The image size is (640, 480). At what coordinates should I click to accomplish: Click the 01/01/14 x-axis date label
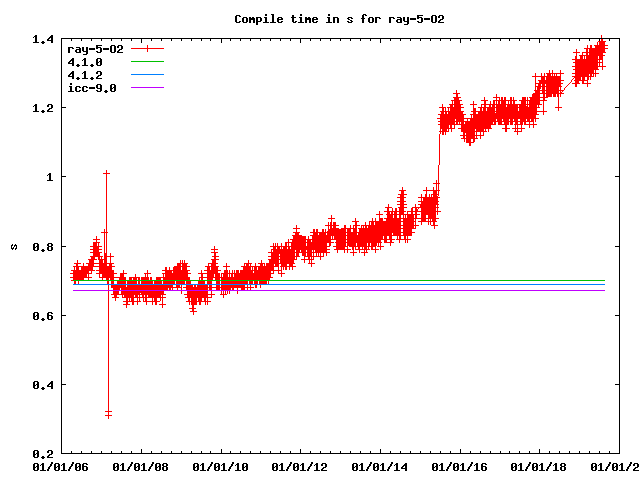click(x=380, y=466)
